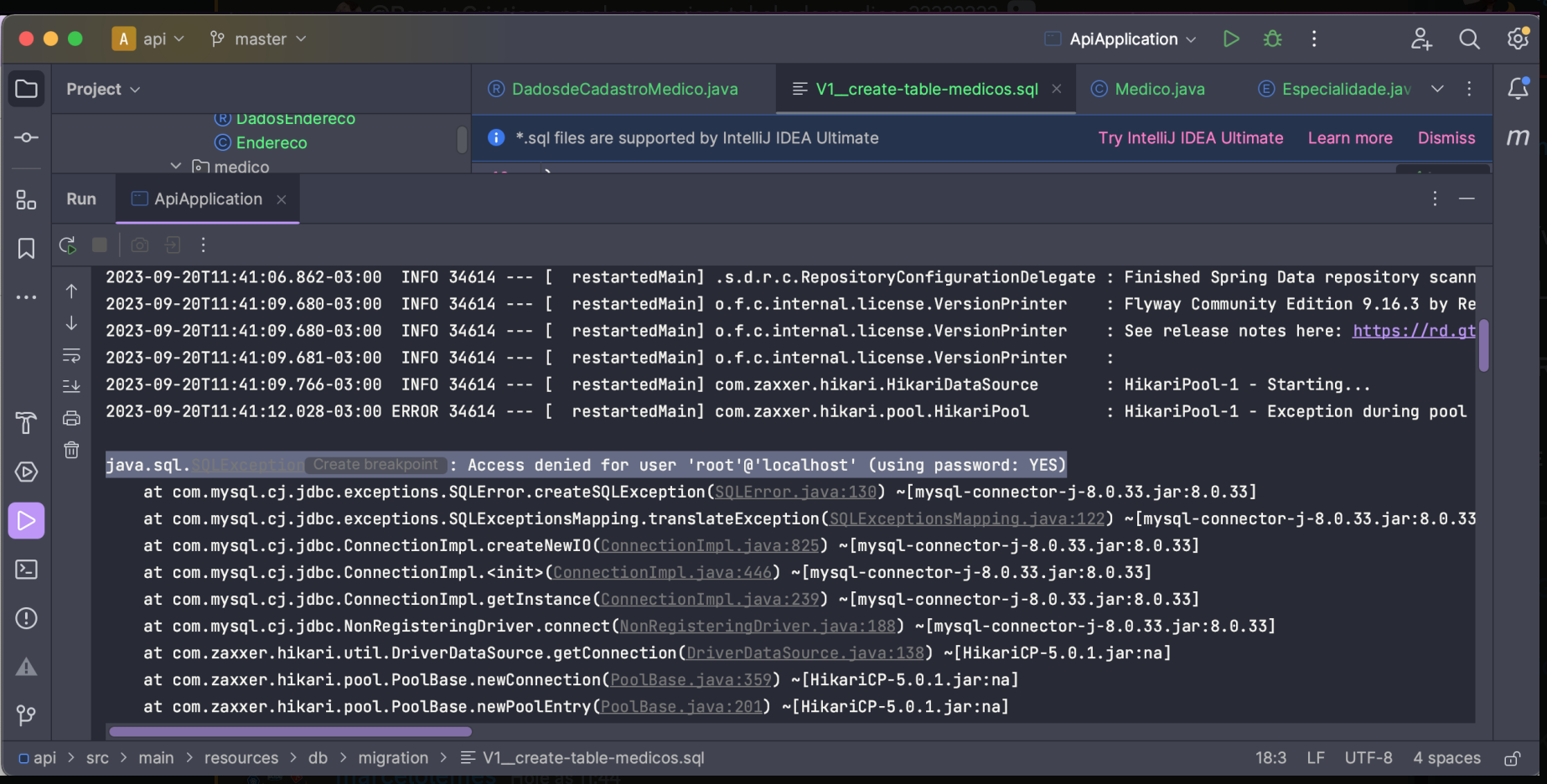Toggle scroll to end of console
This screenshot has width=1547, height=784.
coord(71,386)
